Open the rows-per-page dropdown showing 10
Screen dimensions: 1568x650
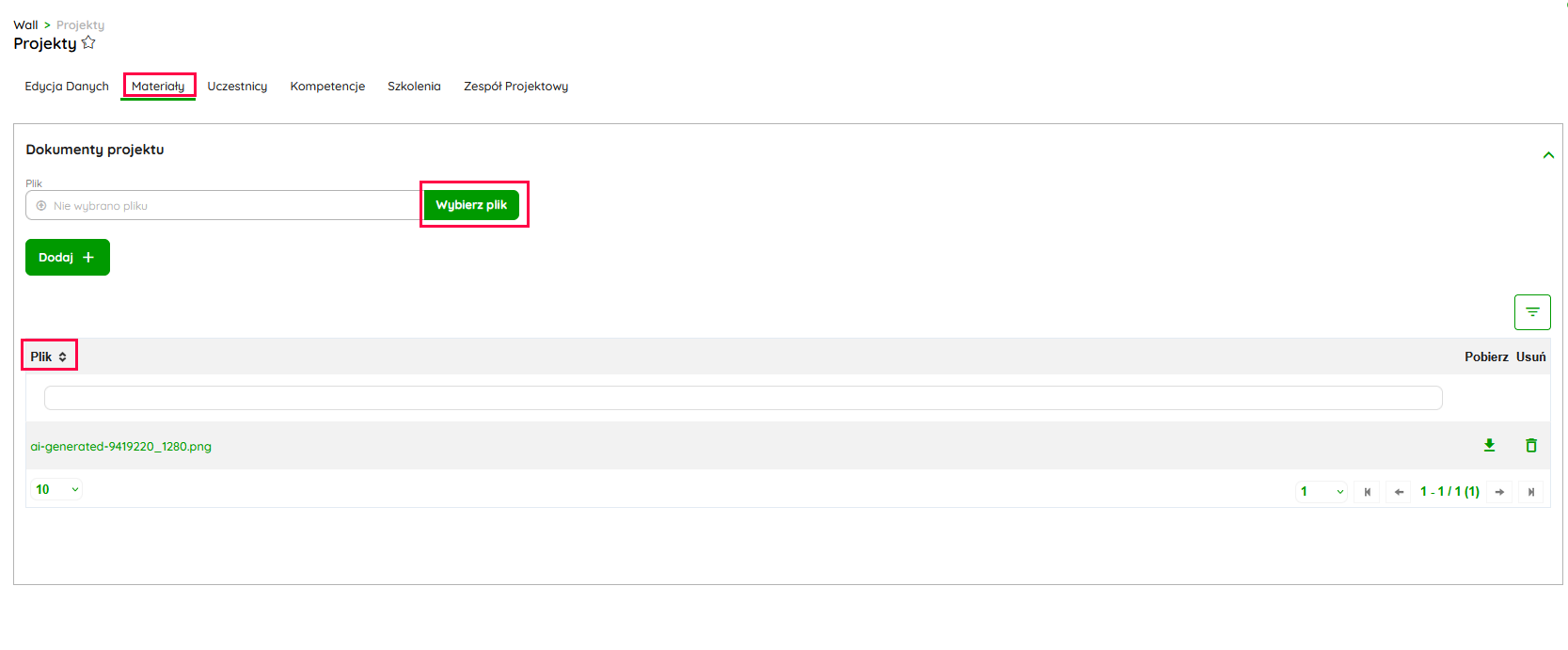click(56, 489)
